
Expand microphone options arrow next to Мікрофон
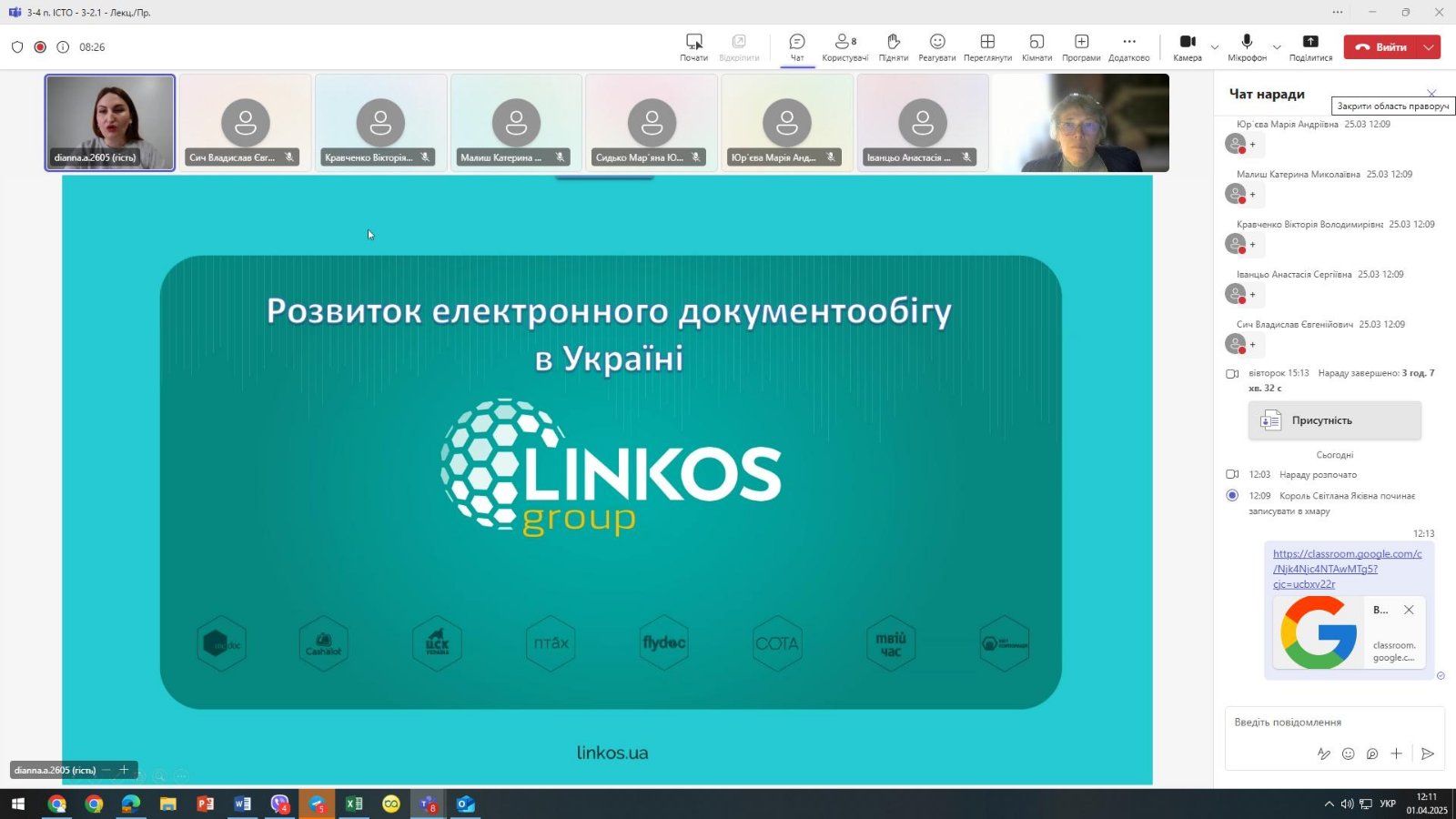[1277, 47]
